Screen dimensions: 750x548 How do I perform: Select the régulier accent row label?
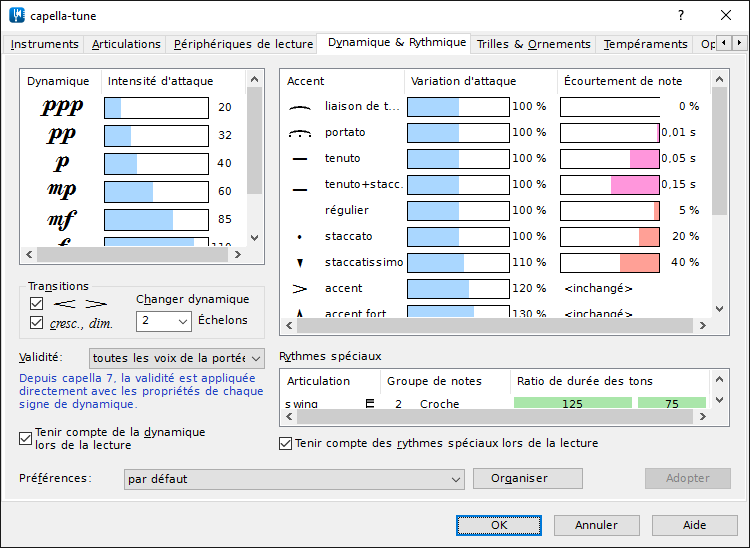[347, 210]
